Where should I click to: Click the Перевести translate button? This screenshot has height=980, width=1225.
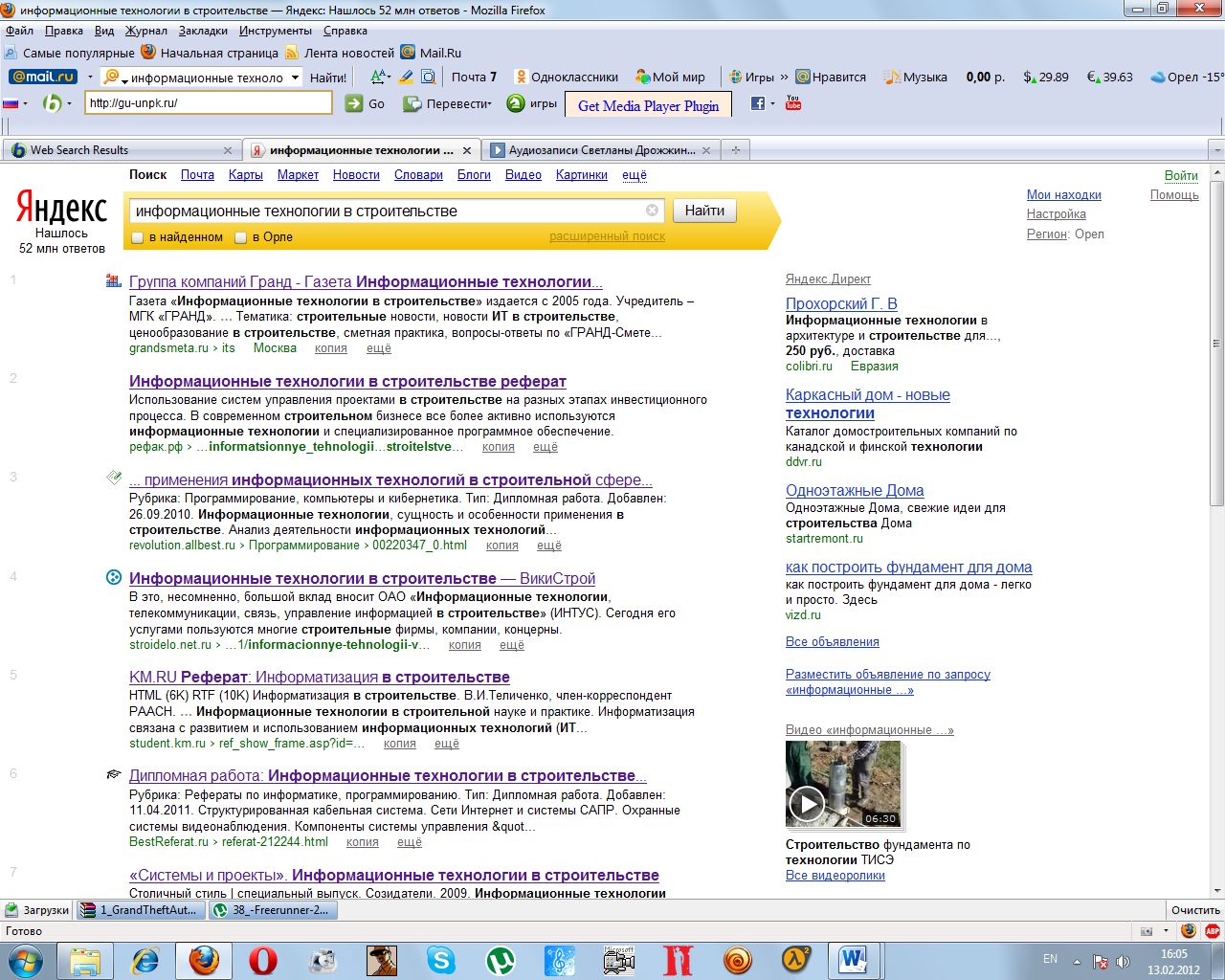click(447, 103)
